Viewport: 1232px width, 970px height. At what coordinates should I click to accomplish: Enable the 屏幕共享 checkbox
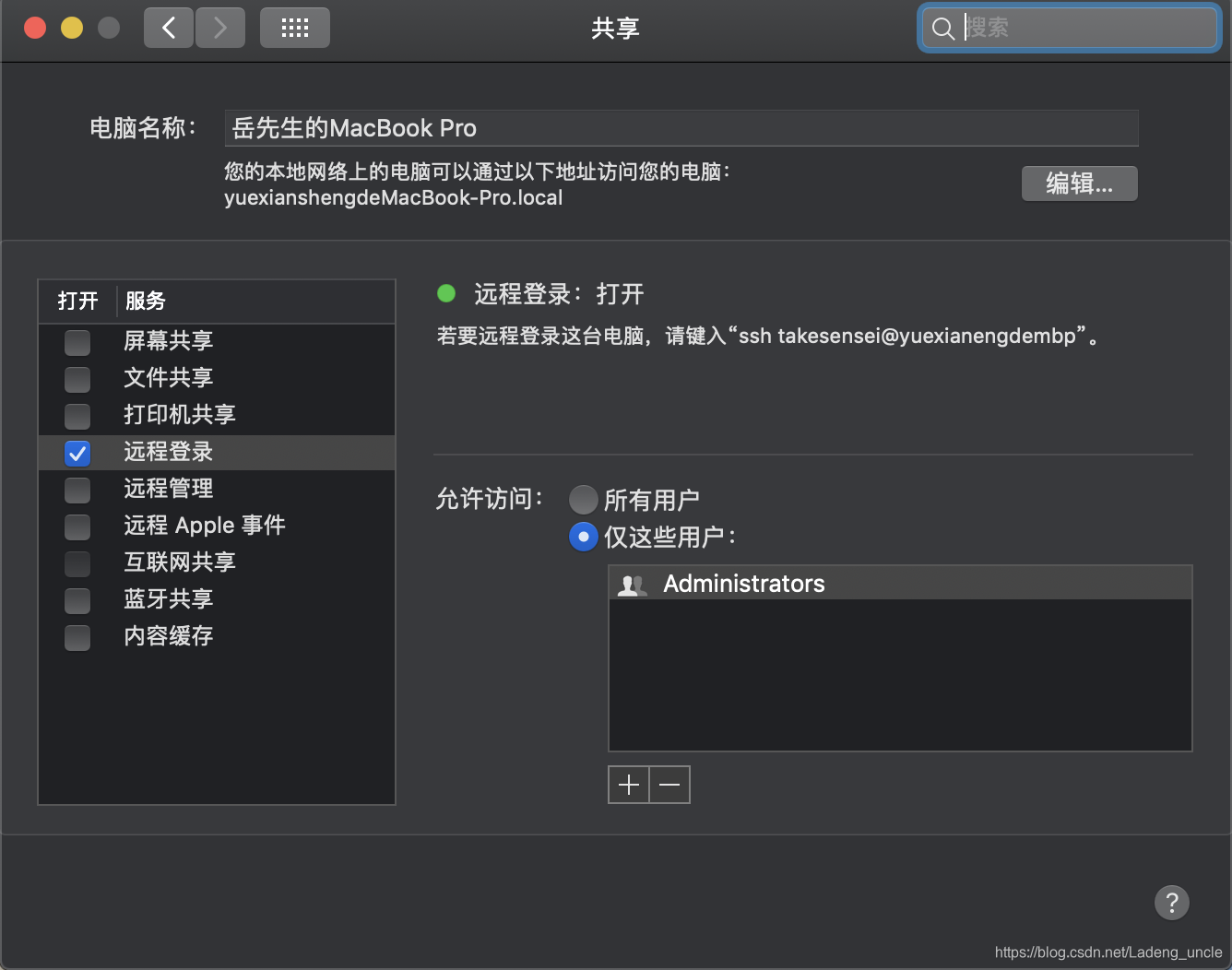tap(77, 342)
